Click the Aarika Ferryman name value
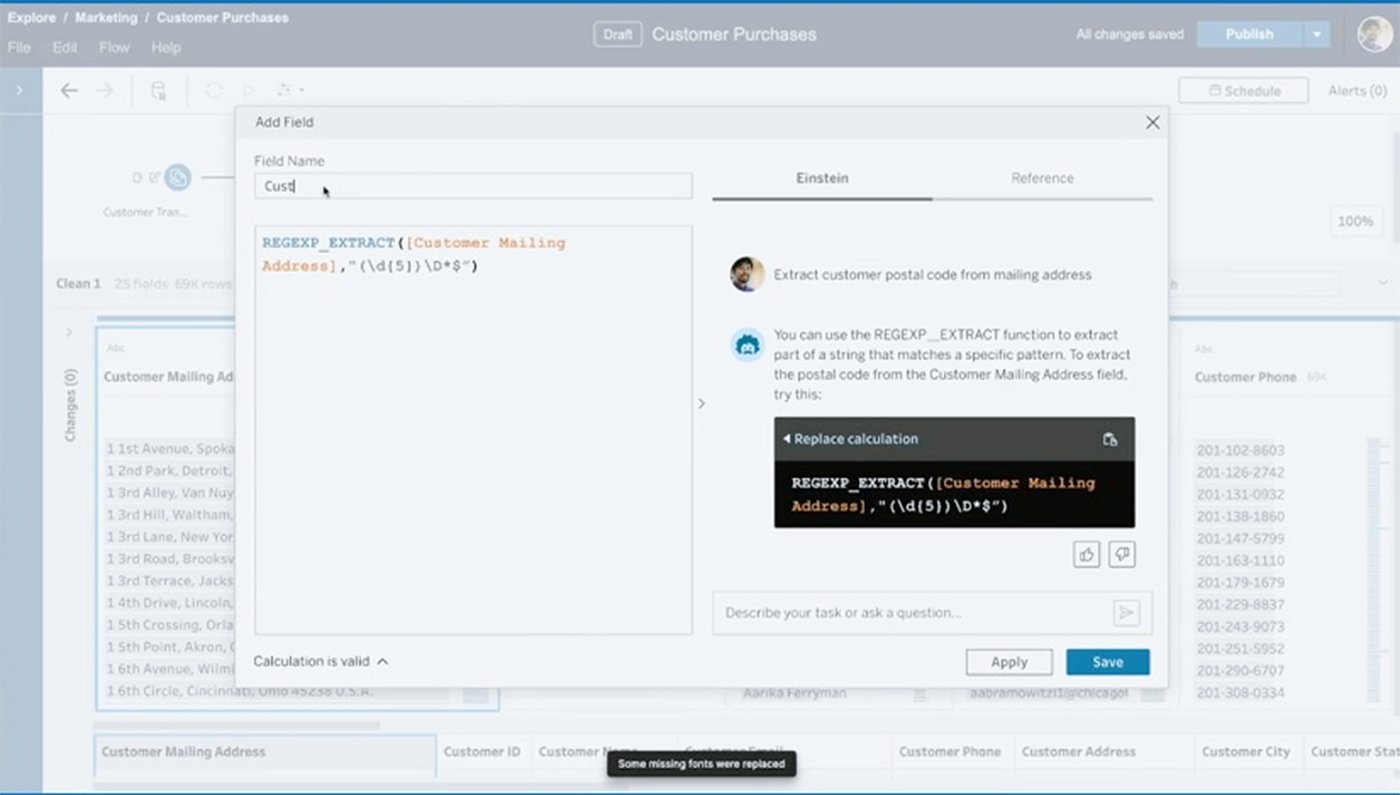This screenshot has width=1400, height=795. pyautogui.click(x=795, y=693)
